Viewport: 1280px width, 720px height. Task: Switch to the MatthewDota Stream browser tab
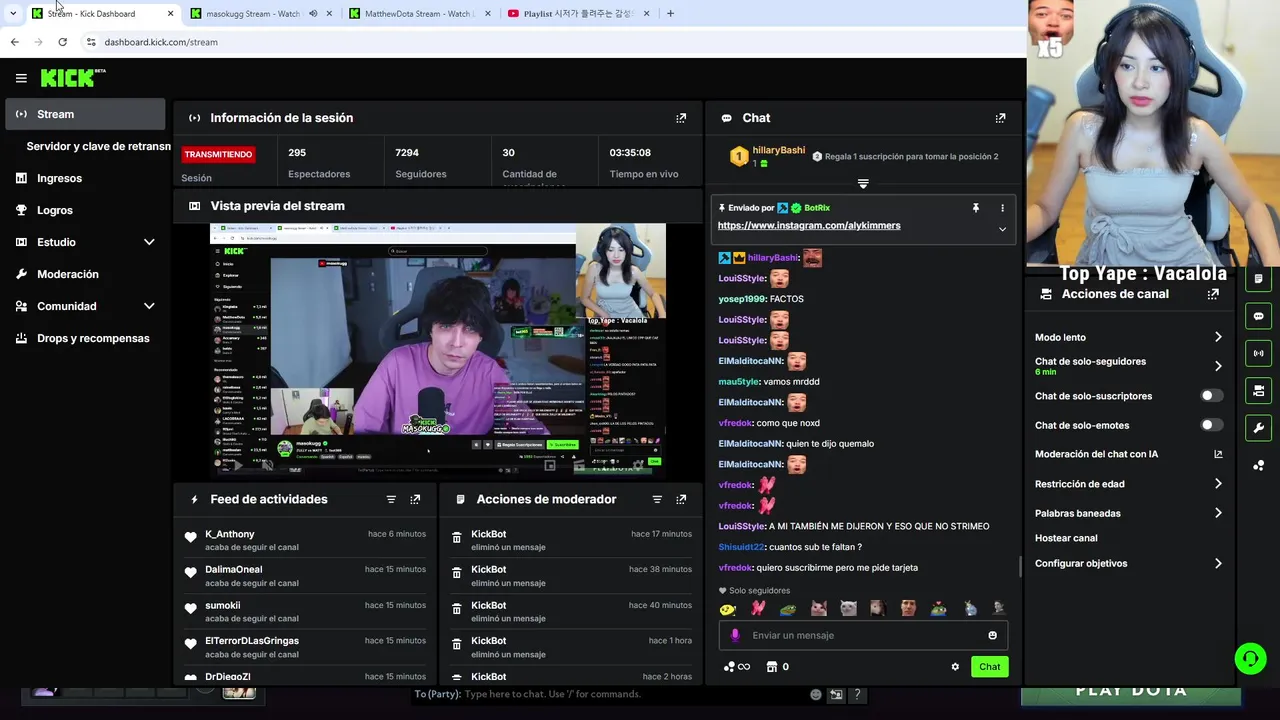tap(417, 14)
